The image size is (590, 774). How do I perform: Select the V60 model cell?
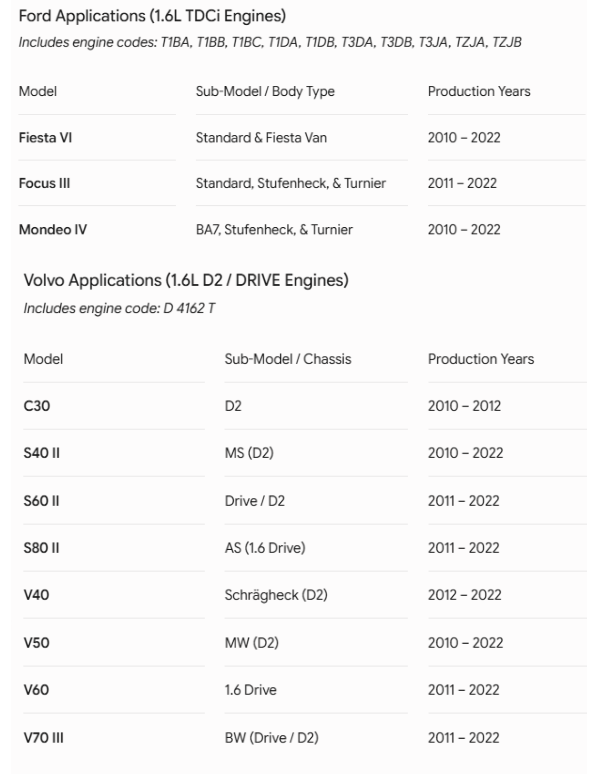click(37, 690)
